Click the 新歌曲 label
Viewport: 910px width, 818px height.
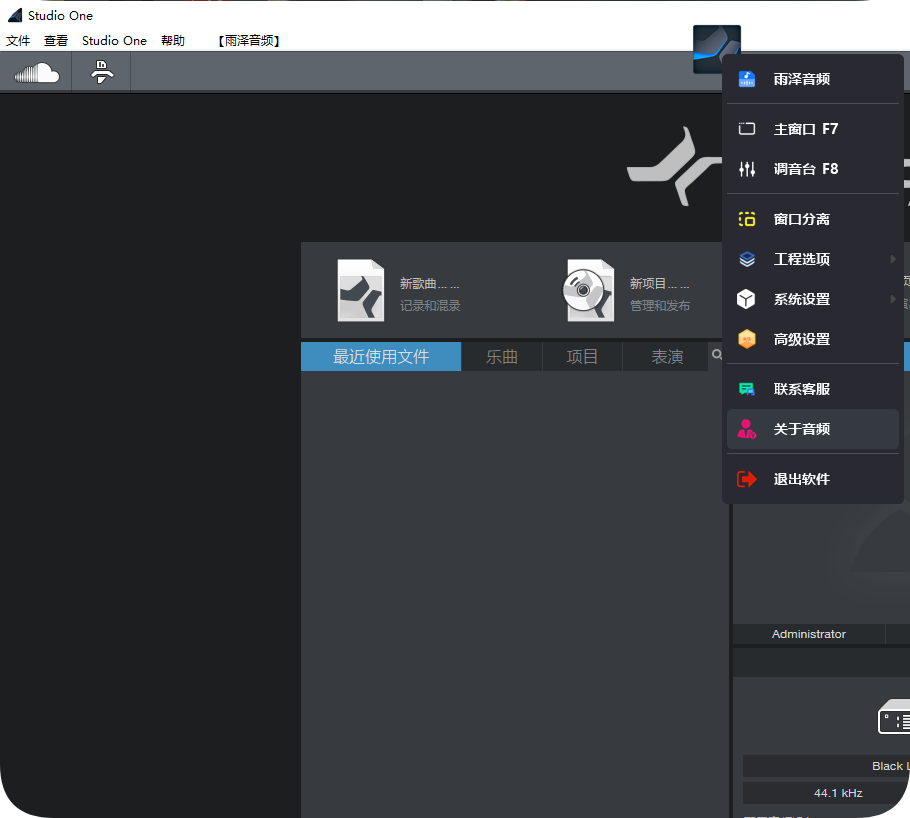pyautogui.click(x=429, y=284)
